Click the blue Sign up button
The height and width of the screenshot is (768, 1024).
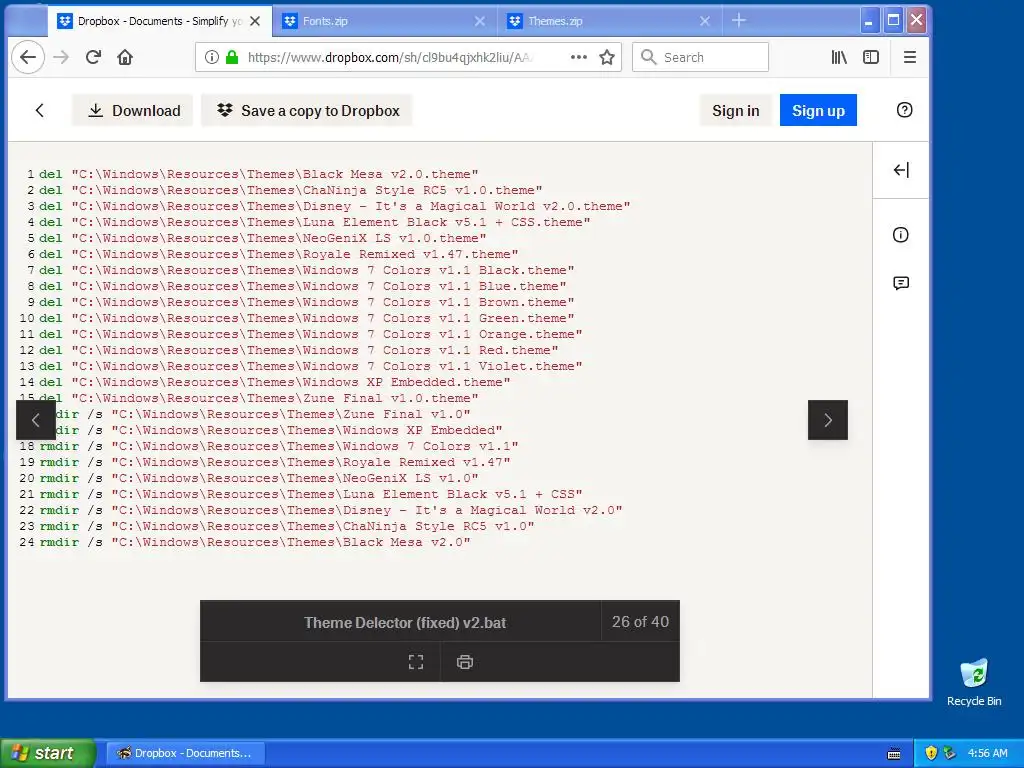(818, 110)
